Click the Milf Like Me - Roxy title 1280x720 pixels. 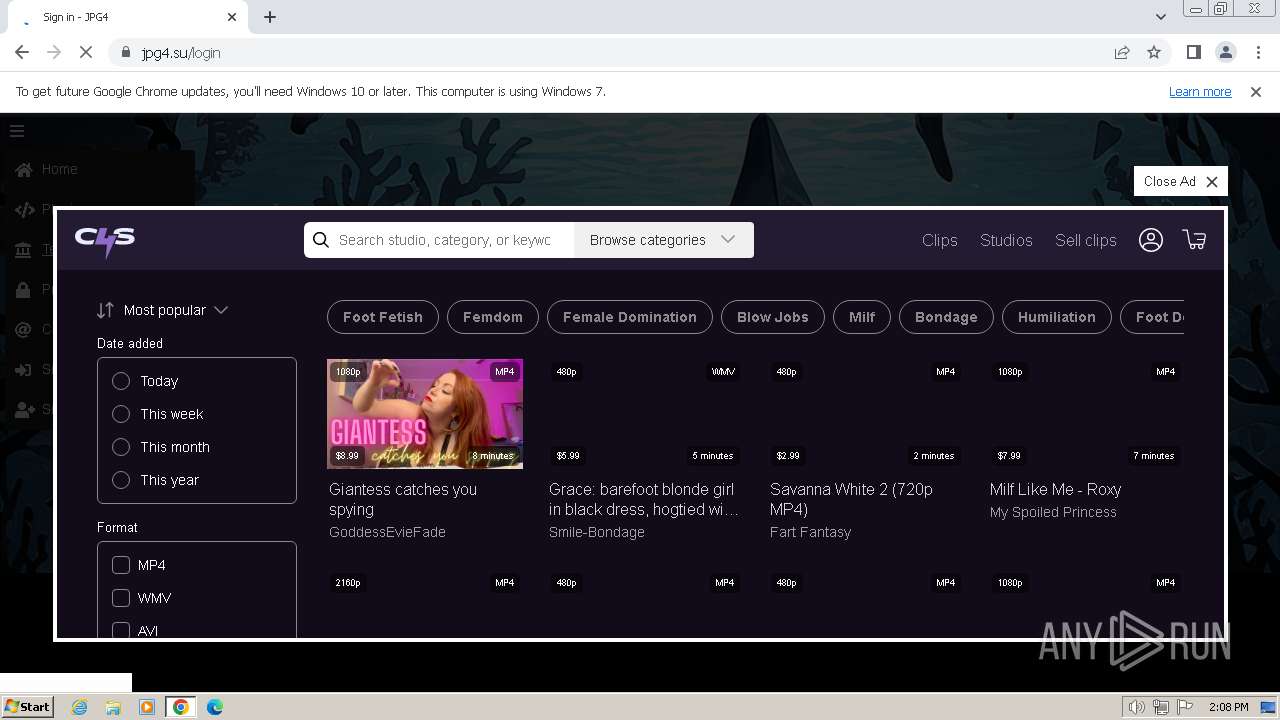pyautogui.click(x=1055, y=489)
